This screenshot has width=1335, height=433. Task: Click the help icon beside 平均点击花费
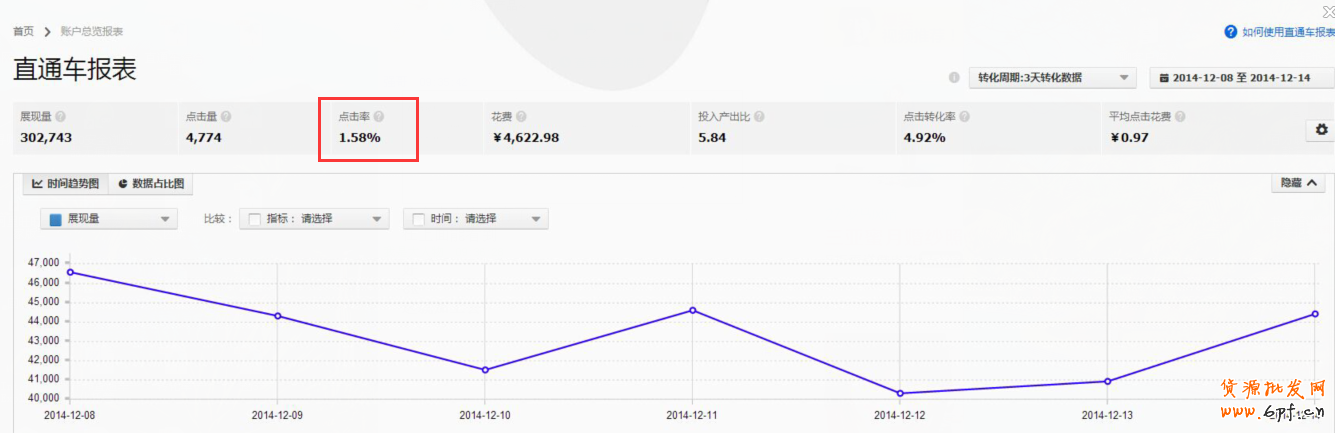[1180, 117]
